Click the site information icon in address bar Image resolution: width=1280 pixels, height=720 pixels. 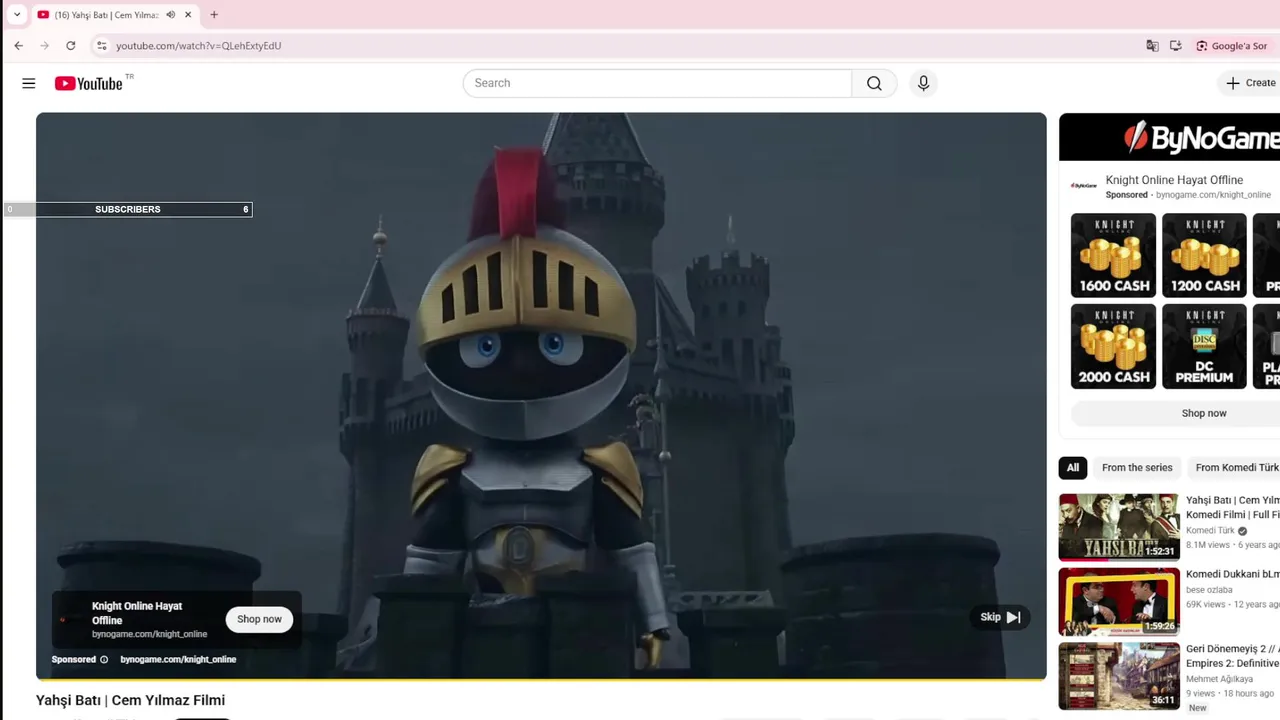click(101, 46)
